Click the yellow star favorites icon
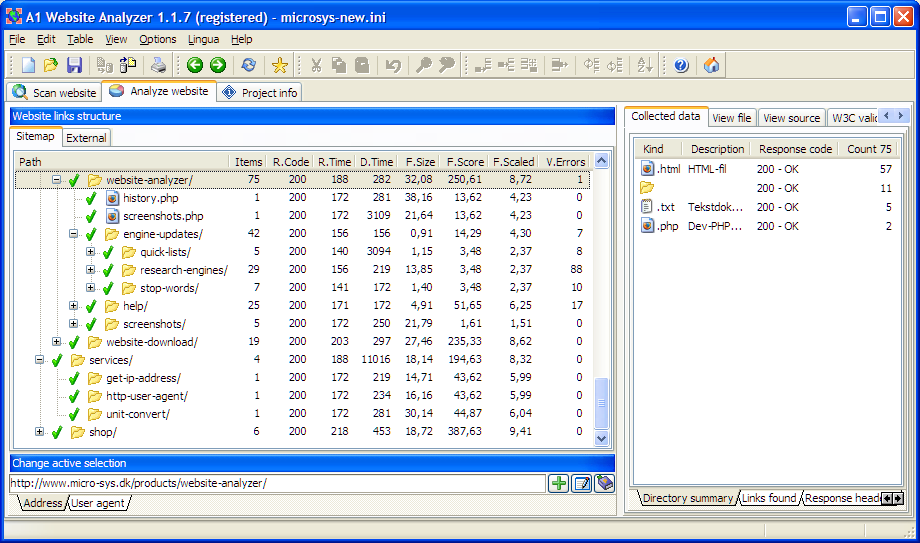Viewport: 920px width, 543px height. point(280,65)
